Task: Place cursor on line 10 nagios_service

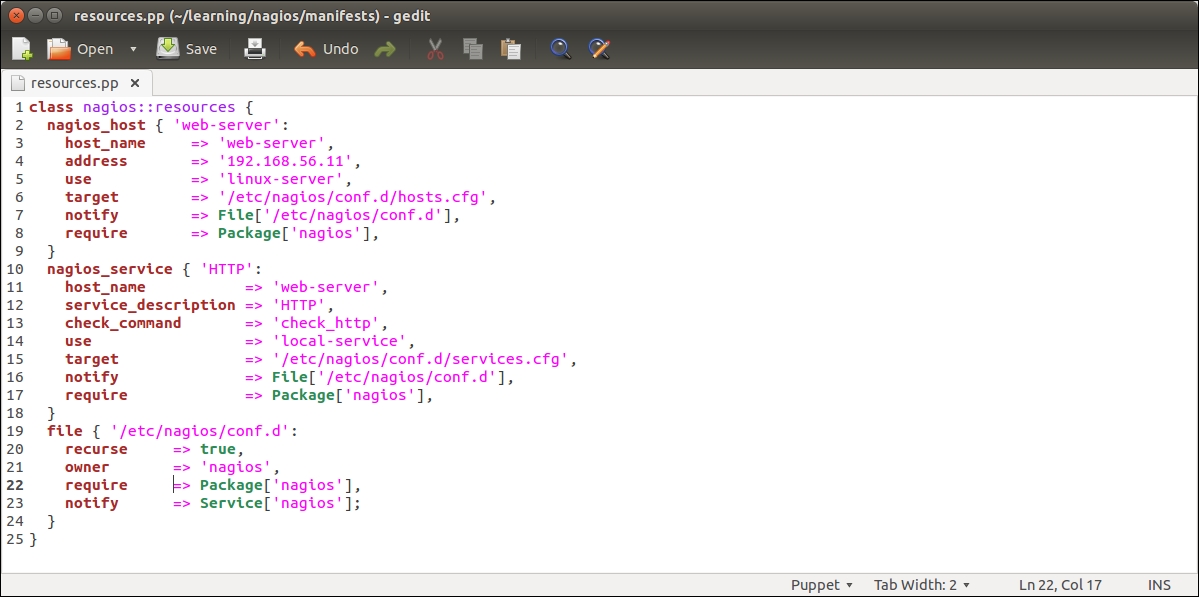Action: (x=110, y=269)
